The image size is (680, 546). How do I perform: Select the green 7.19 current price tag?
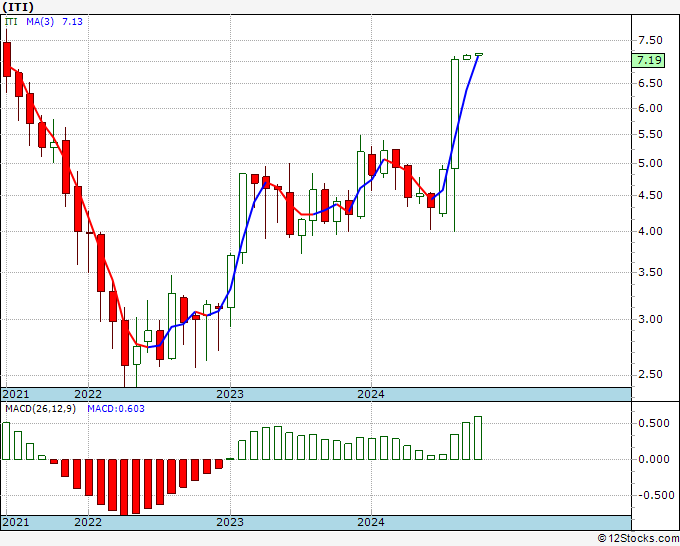pos(648,60)
